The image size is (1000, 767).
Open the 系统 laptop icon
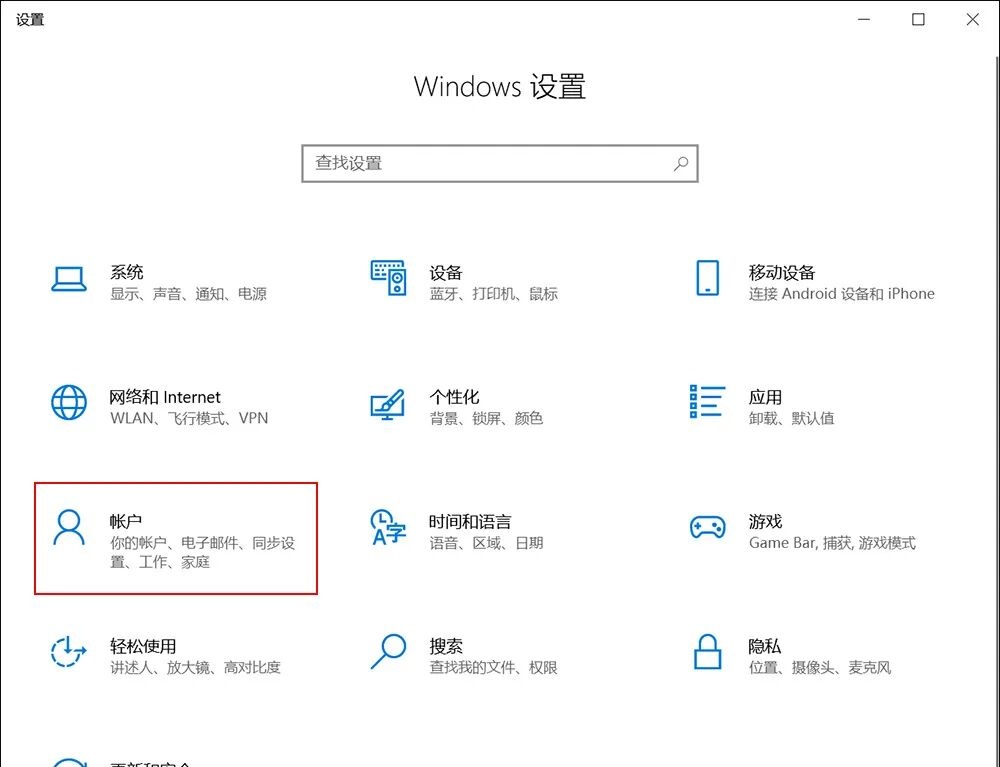(69, 279)
